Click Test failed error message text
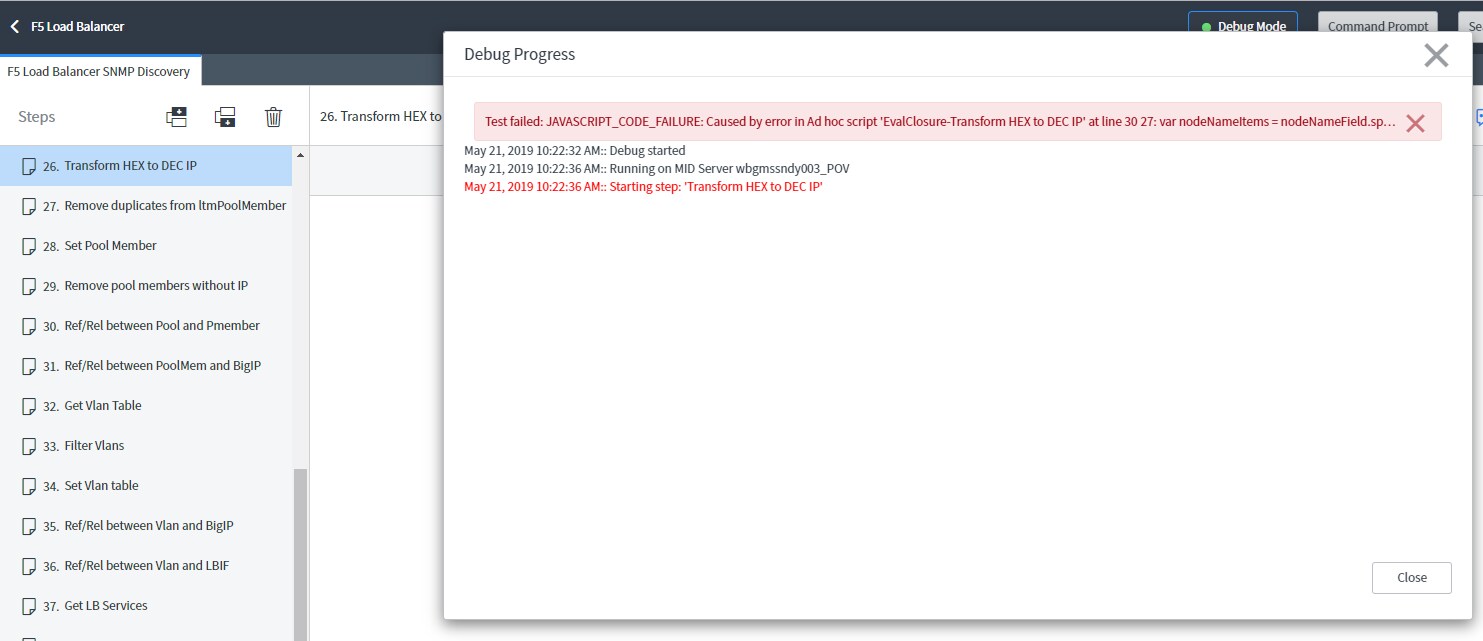This screenshot has height=641, width=1483. coord(940,122)
